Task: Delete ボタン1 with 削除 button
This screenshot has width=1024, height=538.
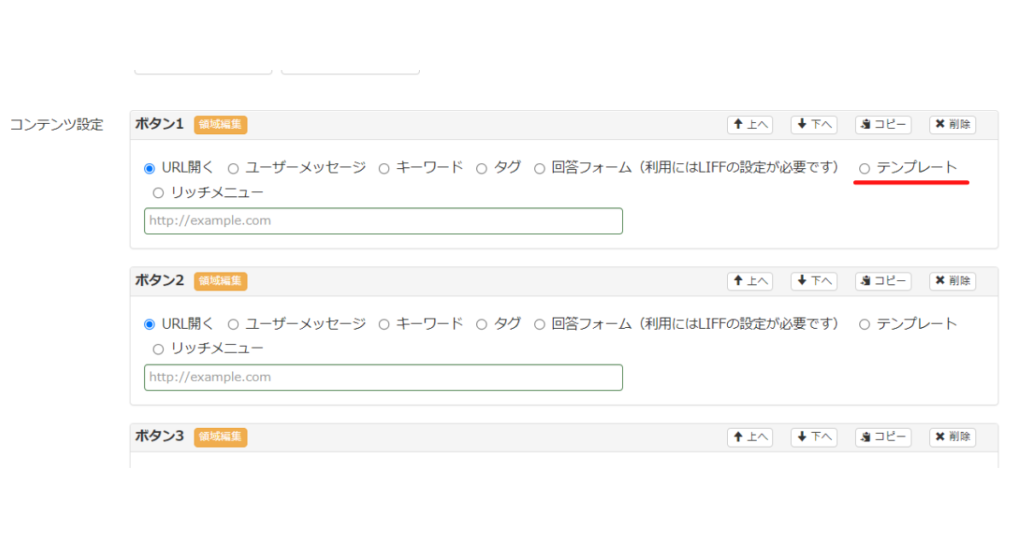Action: pos(952,124)
